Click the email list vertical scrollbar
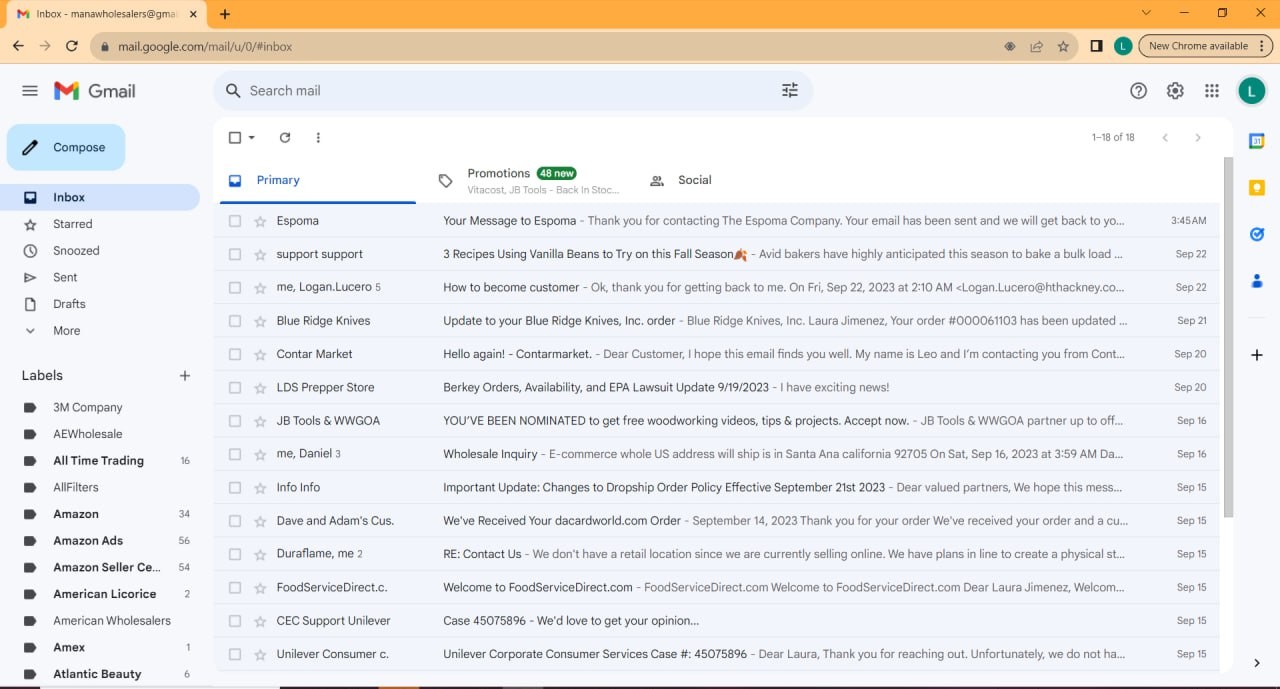The height and width of the screenshot is (689, 1280). [x=1229, y=335]
